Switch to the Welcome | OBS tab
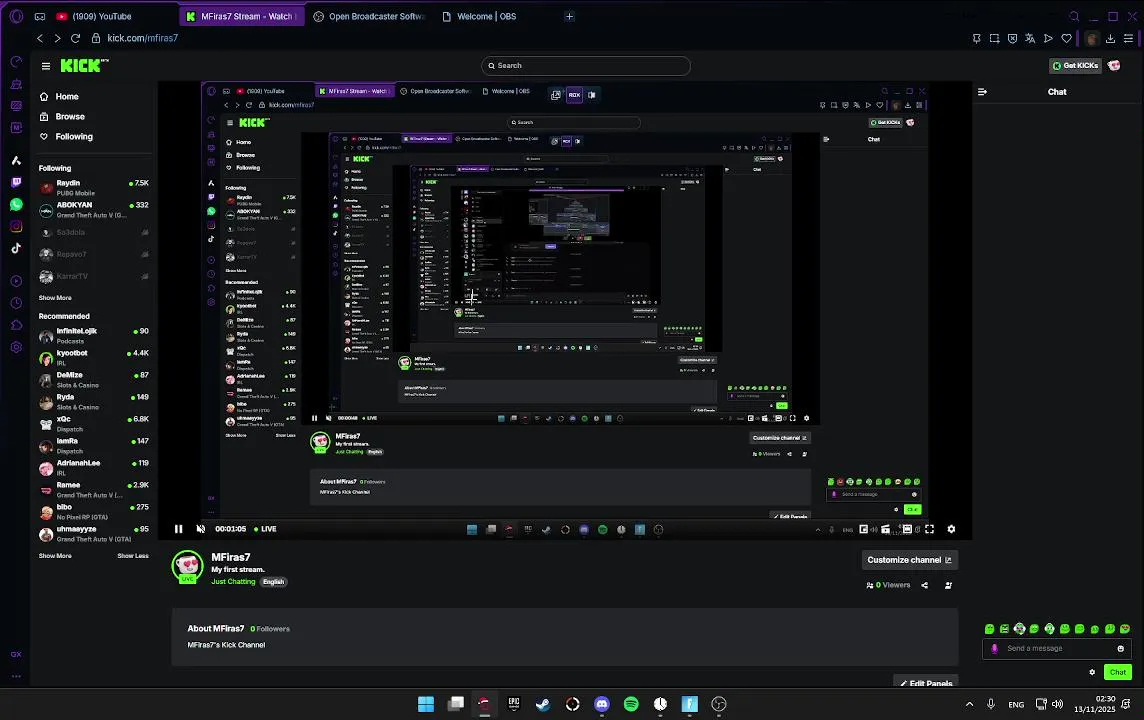The width and height of the screenshot is (1144, 720). [x=479, y=16]
